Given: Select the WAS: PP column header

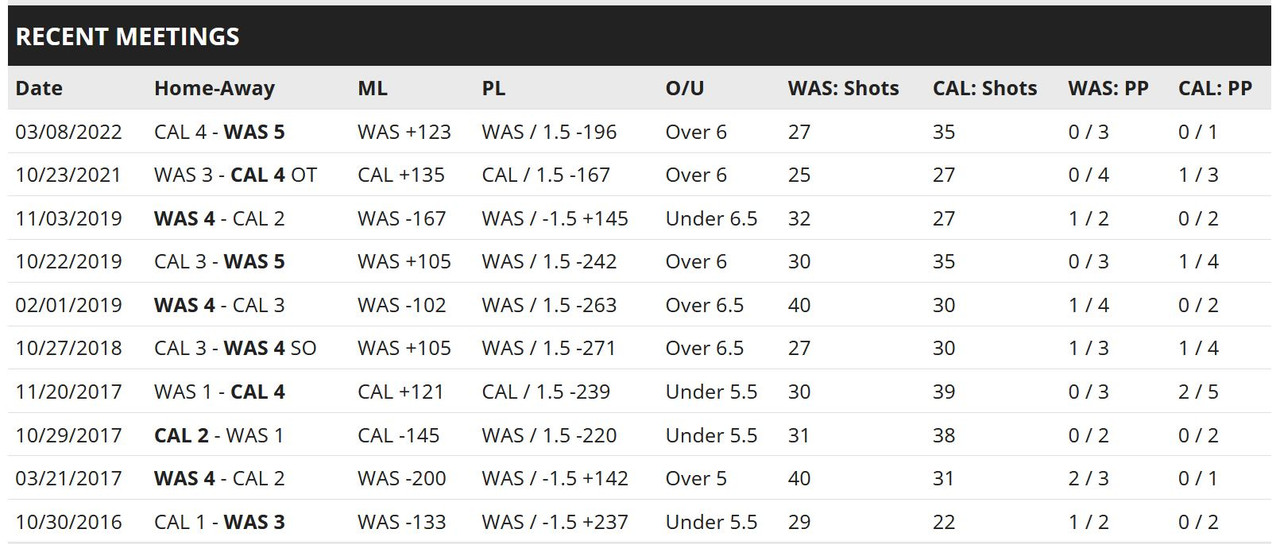Looking at the screenshot, I should coord(1108,88).
